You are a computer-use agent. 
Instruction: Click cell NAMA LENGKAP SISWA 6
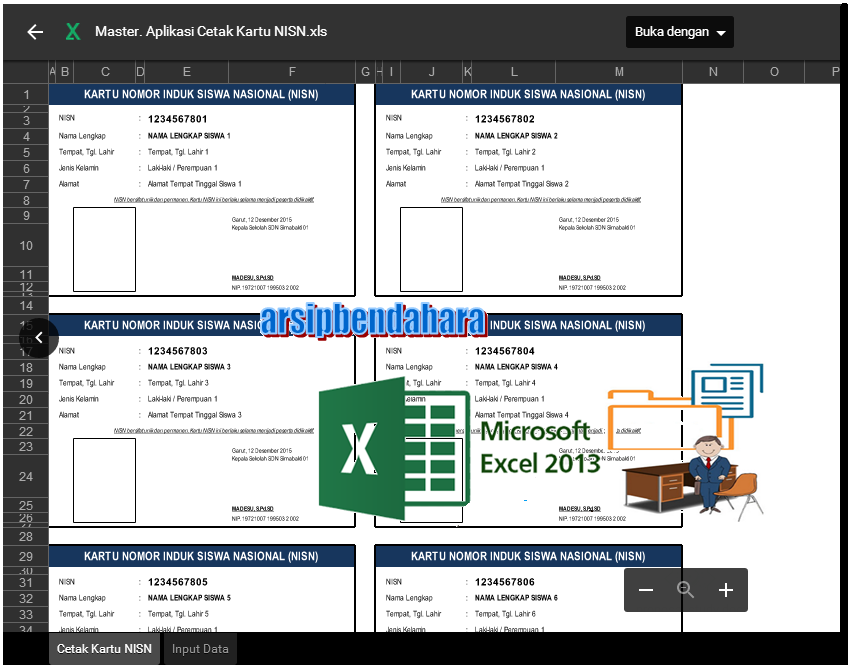(516, 598)
